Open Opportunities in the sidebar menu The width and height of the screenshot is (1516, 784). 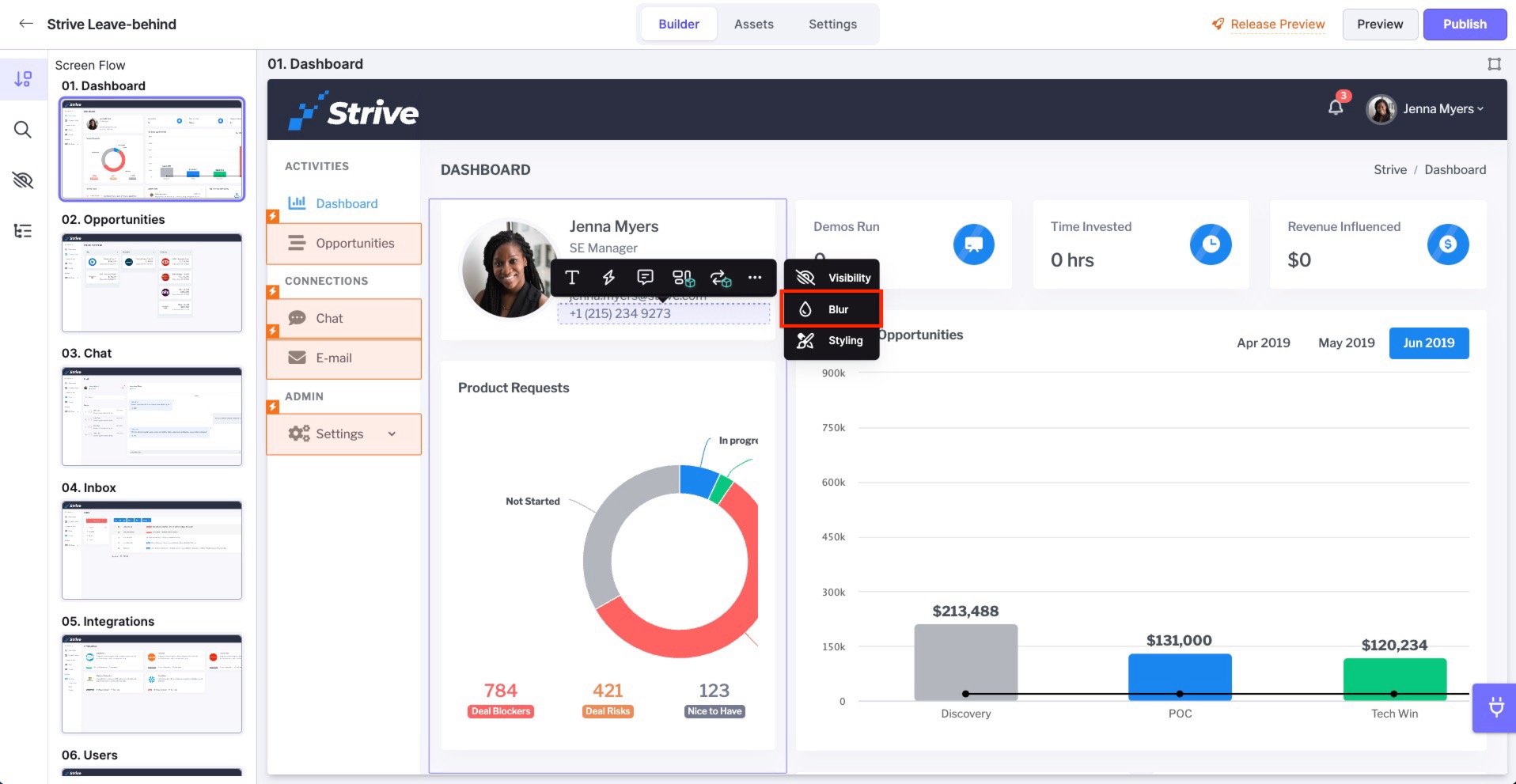344,243
